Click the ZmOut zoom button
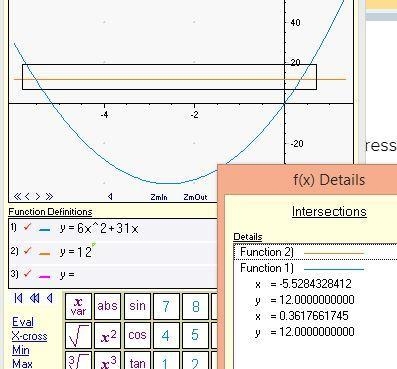 click(195, 197)
